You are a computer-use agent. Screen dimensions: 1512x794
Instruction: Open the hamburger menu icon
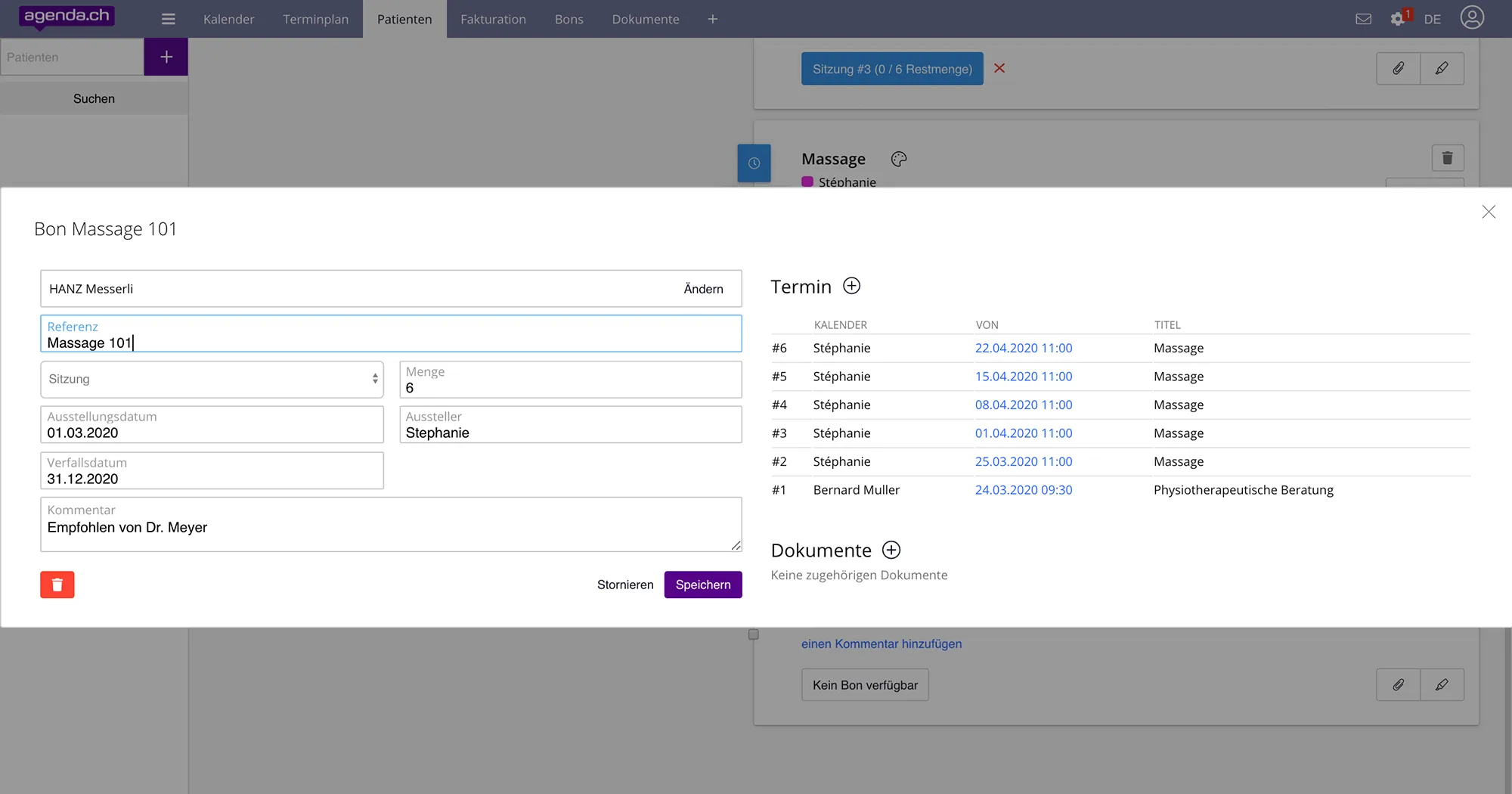point(168,19)
